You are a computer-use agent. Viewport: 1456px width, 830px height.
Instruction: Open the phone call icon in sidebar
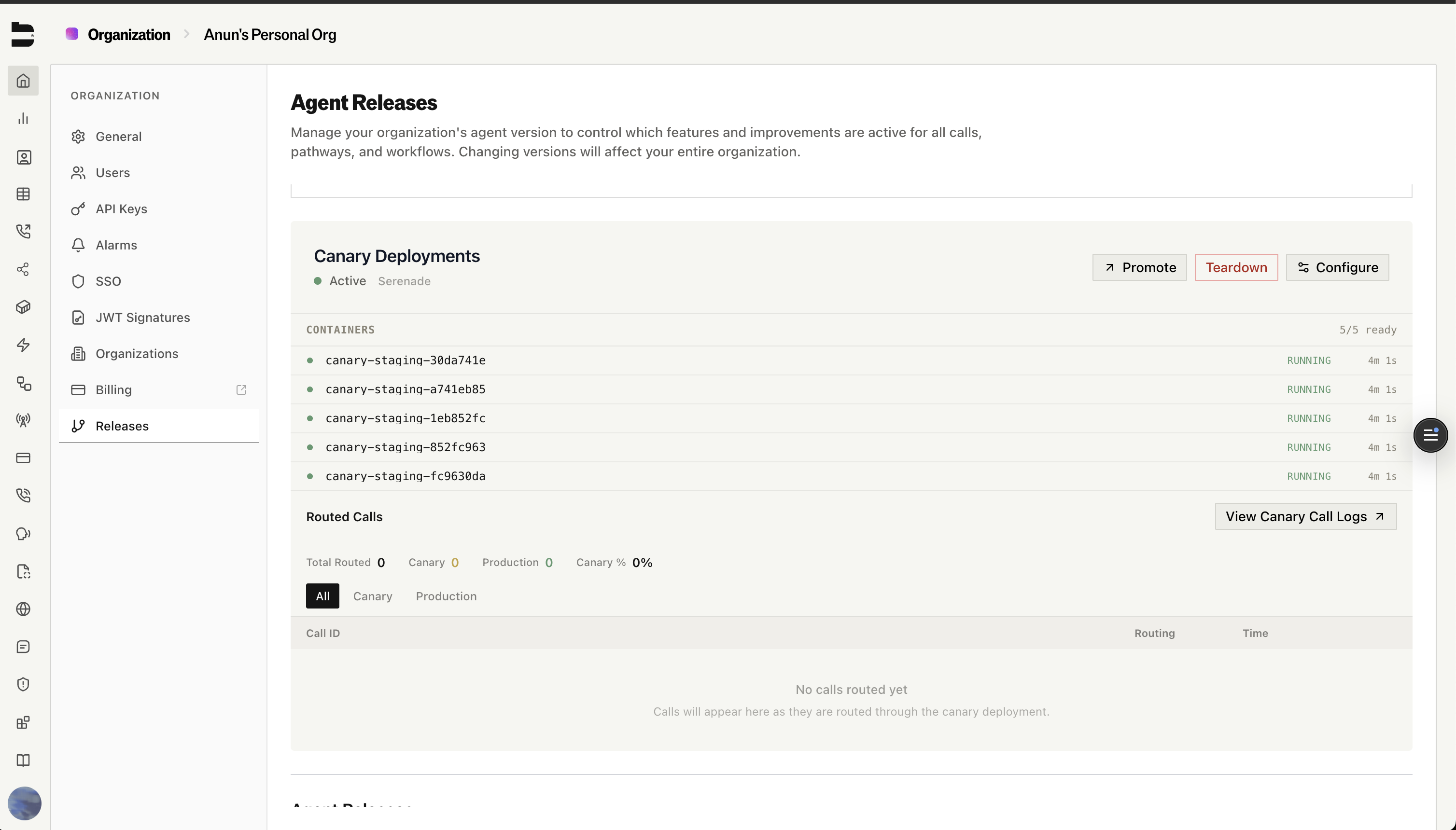(x=23, y=232)
